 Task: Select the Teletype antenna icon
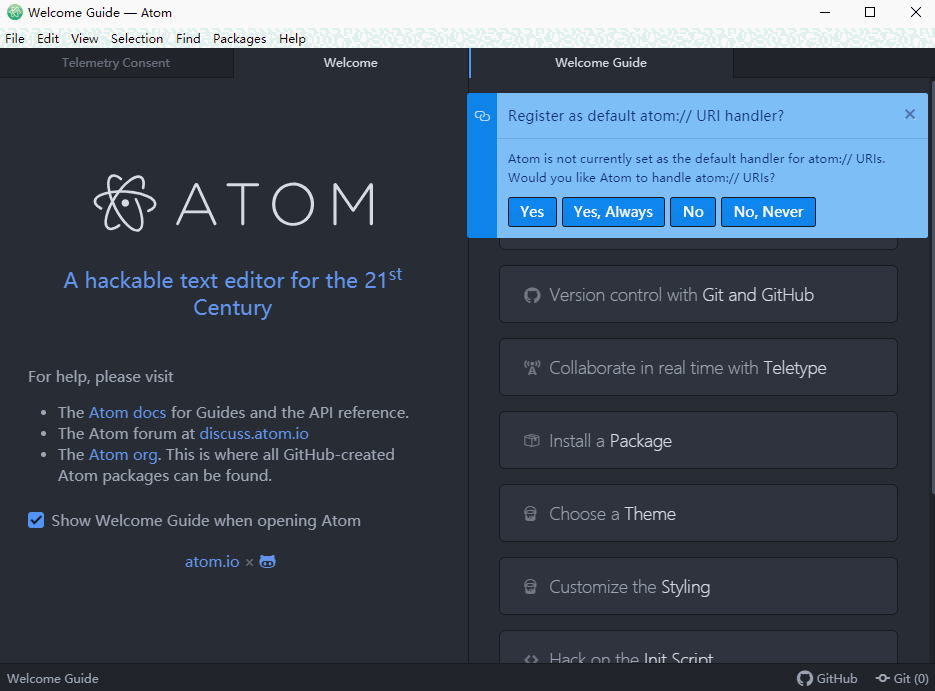tap(531, 367)
